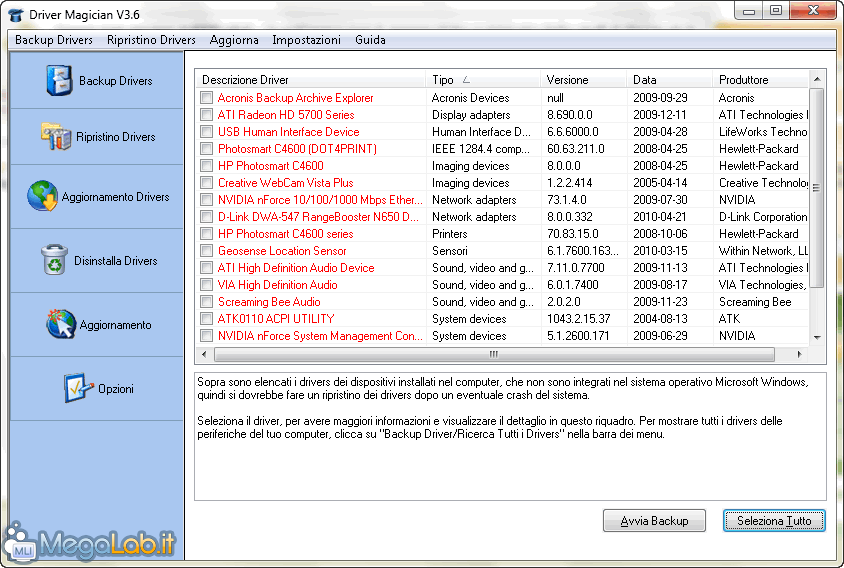The image size is (844, 568).
Task: Tick checkbox for NVIDIA nForce 10/100/1000 Mbps Ethernet
Action: pos(206,200)
